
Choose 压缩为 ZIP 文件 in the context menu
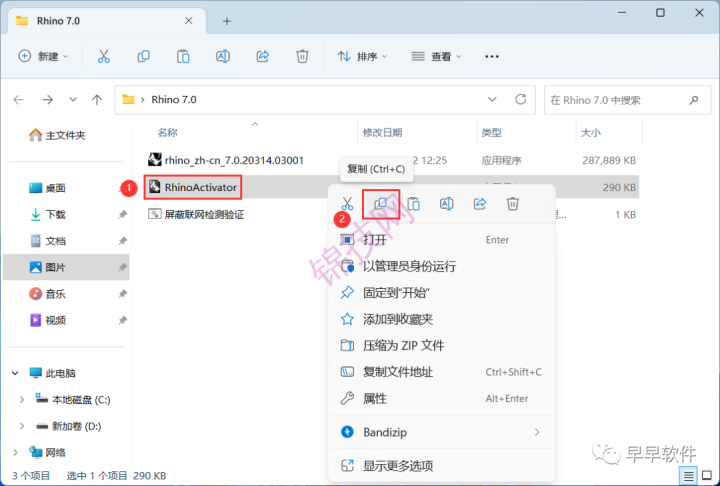(x=442, y=345)
